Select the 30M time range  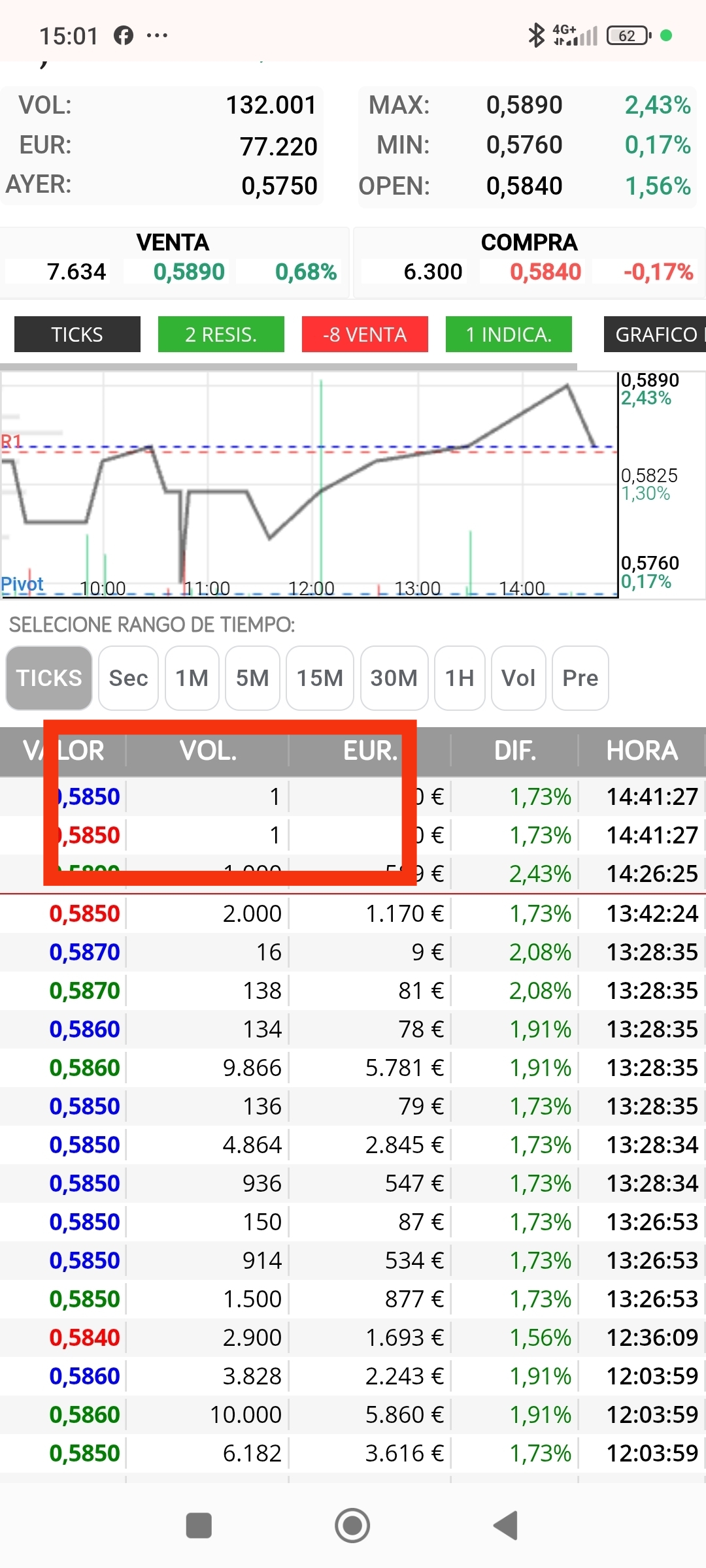coord(394,678)
